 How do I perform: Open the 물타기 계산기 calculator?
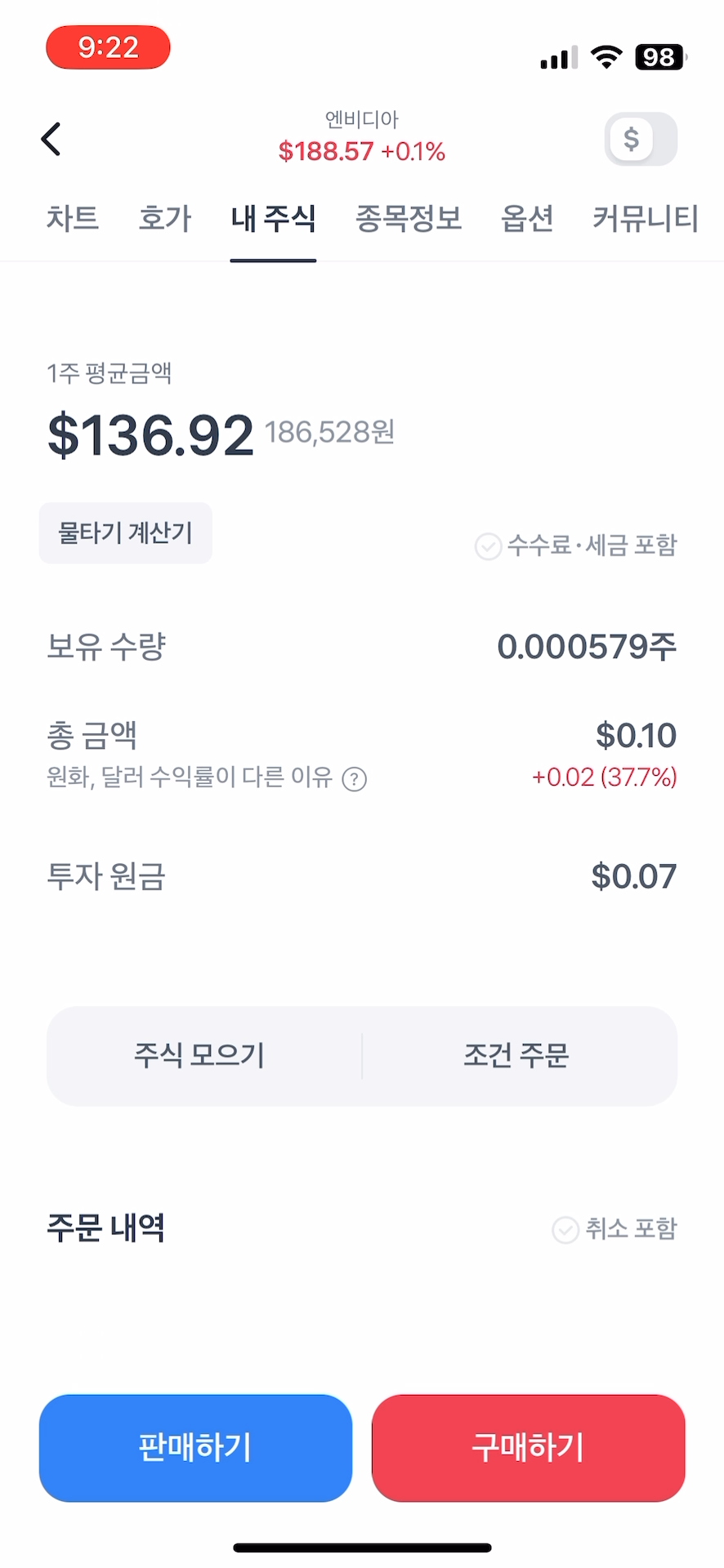(126, 533)
